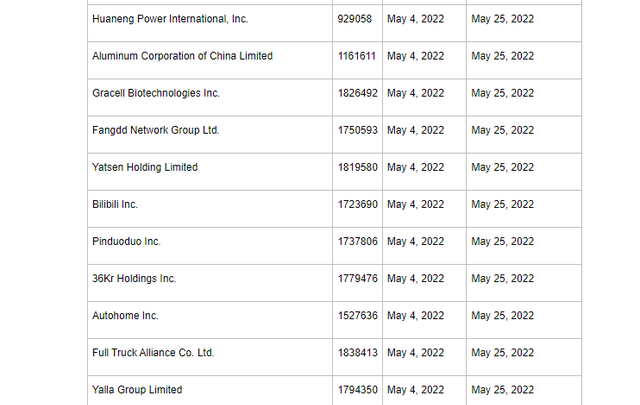
Task: Click the Bilibili Inc. company name
Action: click(115, 205)
